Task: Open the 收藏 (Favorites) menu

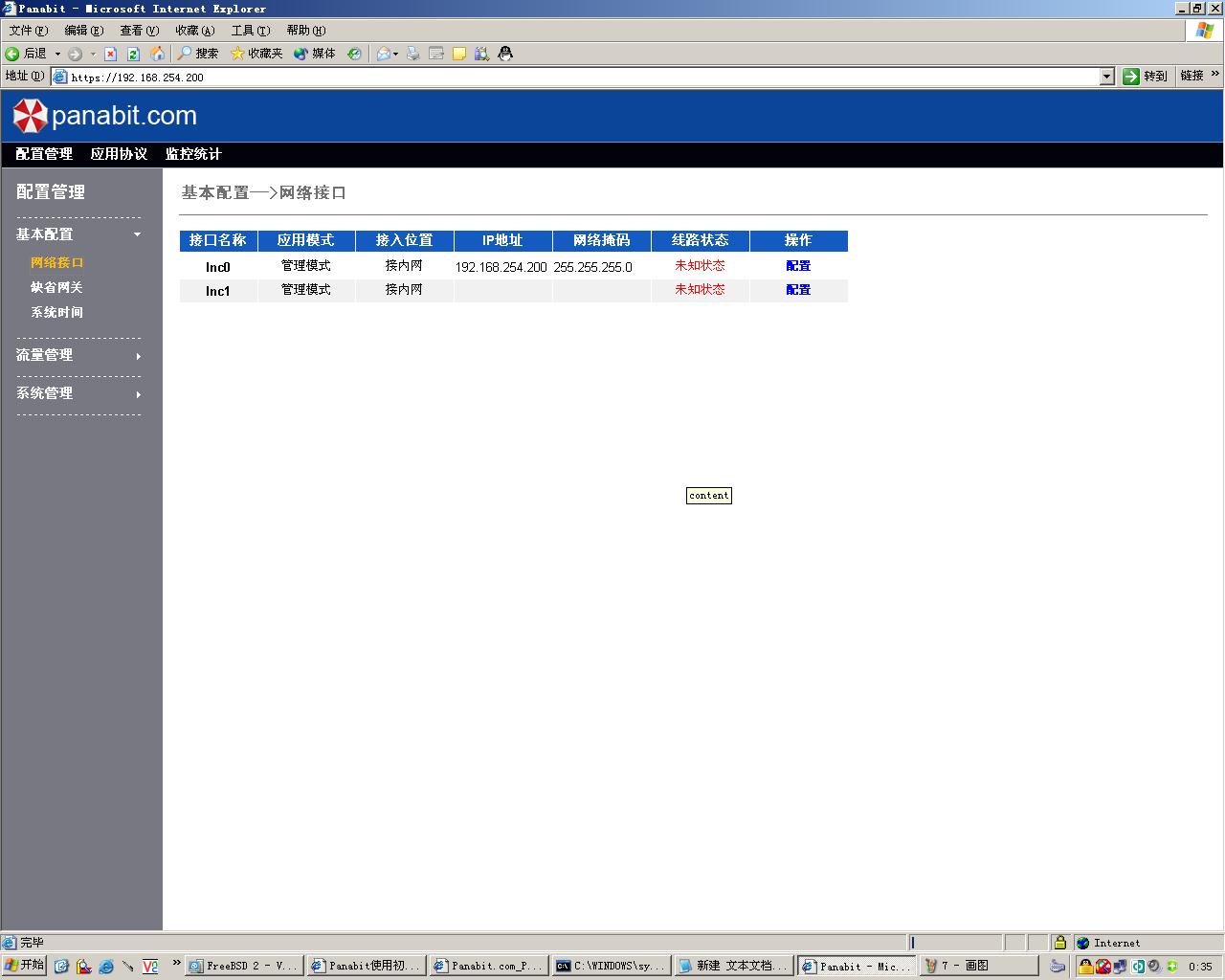Action: [194, 31]
